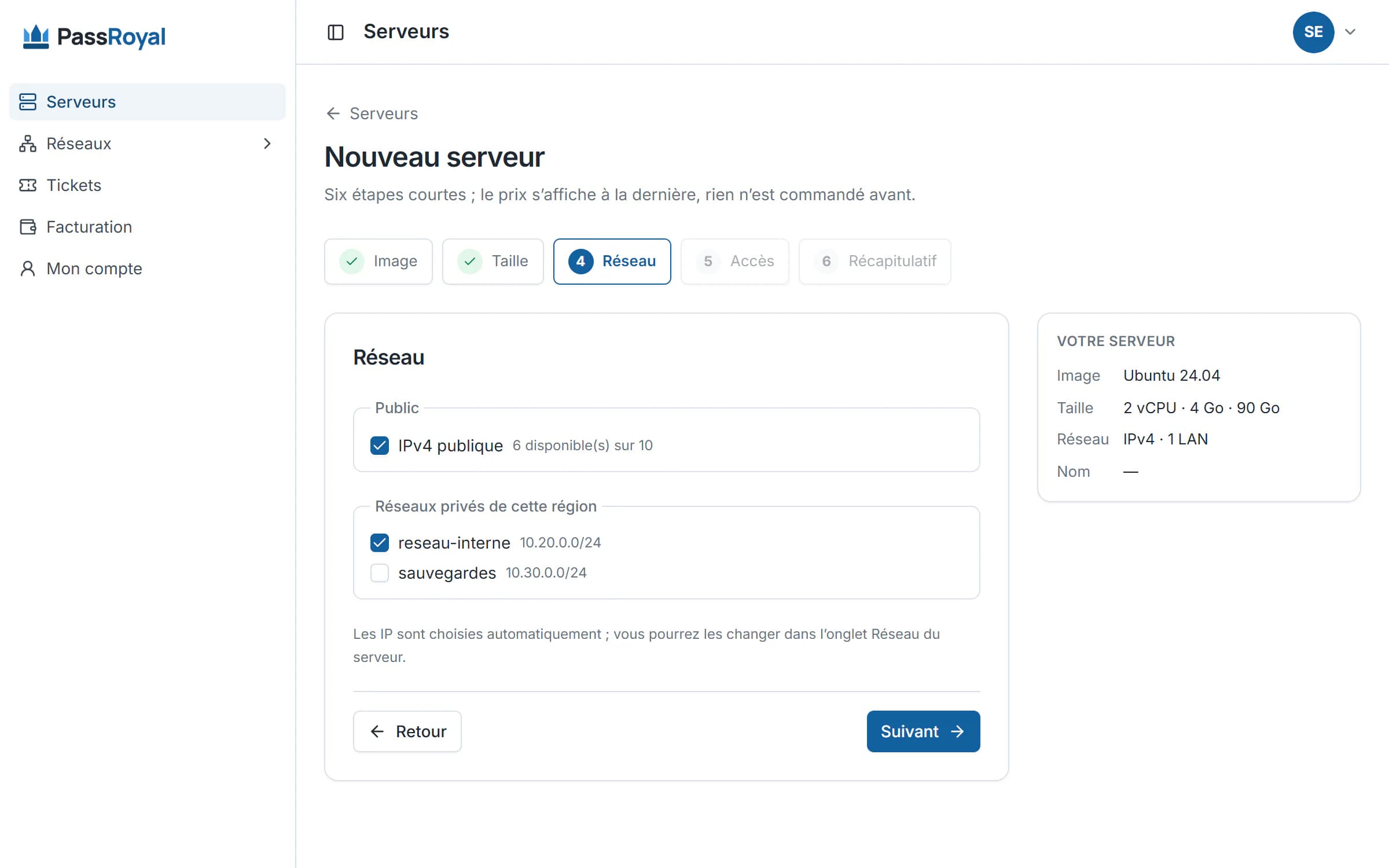The width and height of the screenshot is (1389, 868).
Task: Expand the Réseaux submenu chevron
Action: tap(267, 144)
